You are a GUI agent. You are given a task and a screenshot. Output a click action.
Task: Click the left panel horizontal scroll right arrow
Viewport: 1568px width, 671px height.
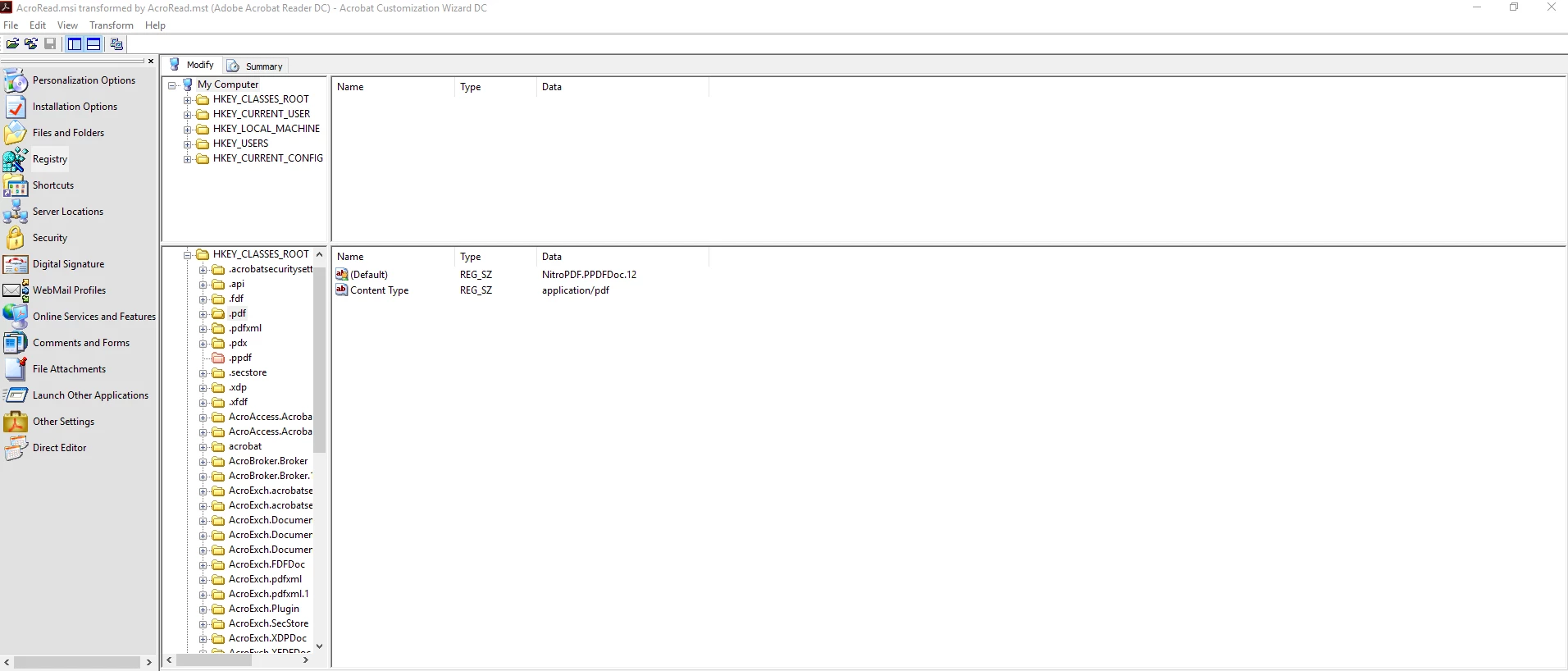coord(149,662)
